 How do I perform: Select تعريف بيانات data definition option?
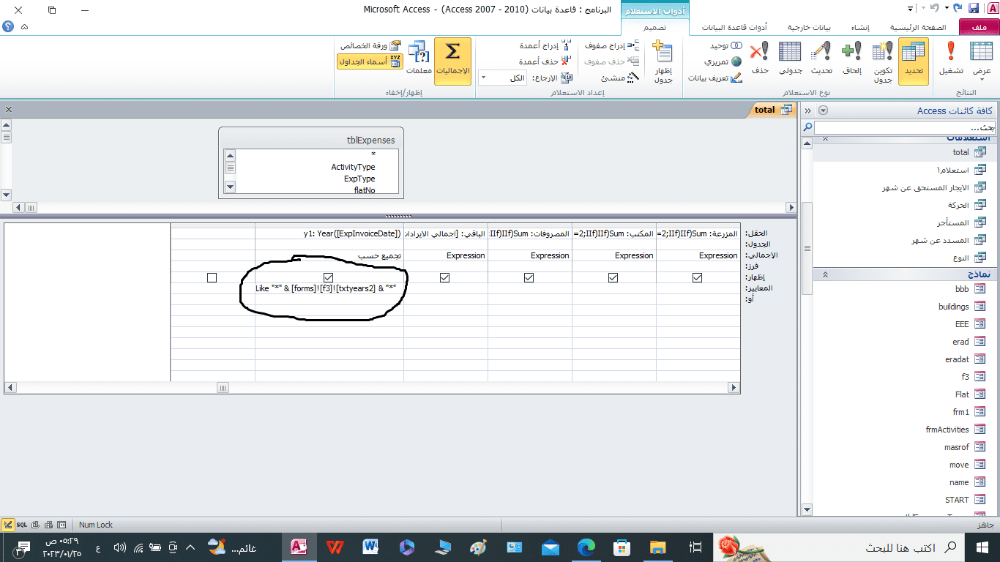[714, 78]
